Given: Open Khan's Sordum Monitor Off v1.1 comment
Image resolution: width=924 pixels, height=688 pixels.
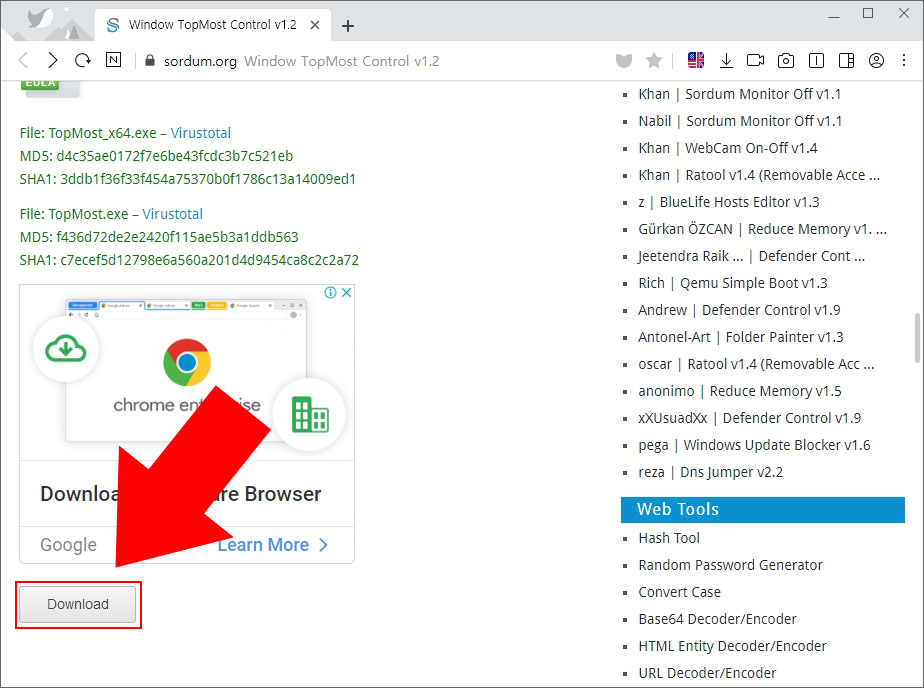Looking at the screenshot, I should coord(740,94).
